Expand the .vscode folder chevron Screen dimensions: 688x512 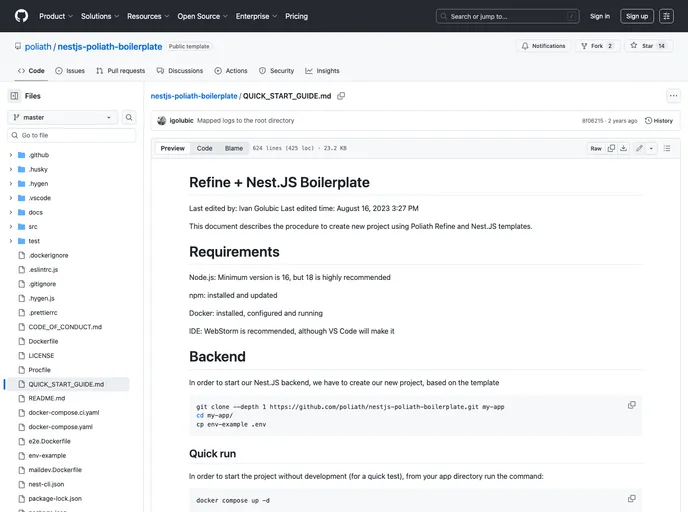click(x=11, y=198)
